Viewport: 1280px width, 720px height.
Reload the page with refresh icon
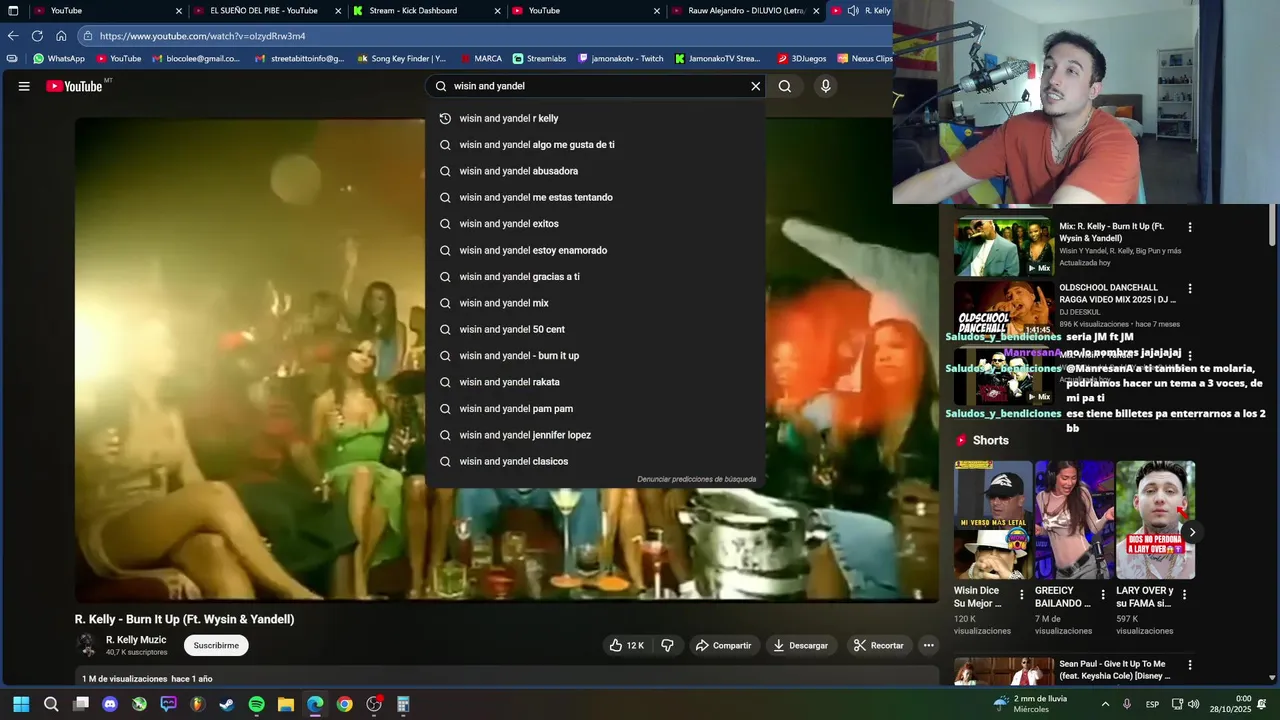click(37, 36)
